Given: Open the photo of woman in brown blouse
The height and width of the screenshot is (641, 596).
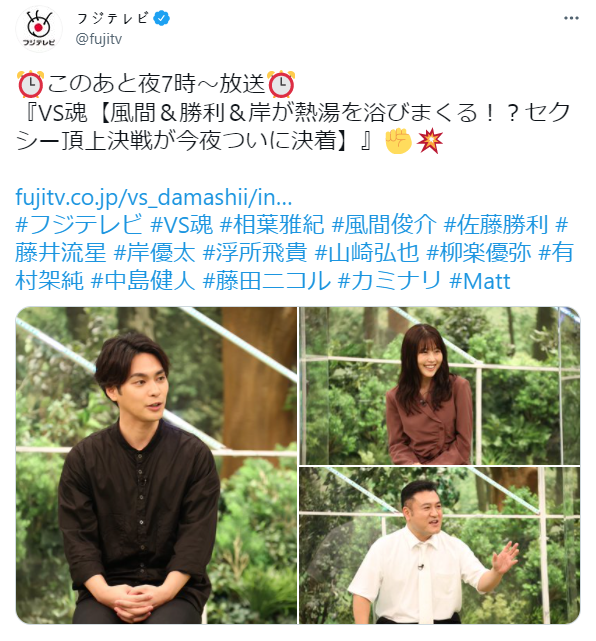Looking at the screenshot, I should coord(439,385).
